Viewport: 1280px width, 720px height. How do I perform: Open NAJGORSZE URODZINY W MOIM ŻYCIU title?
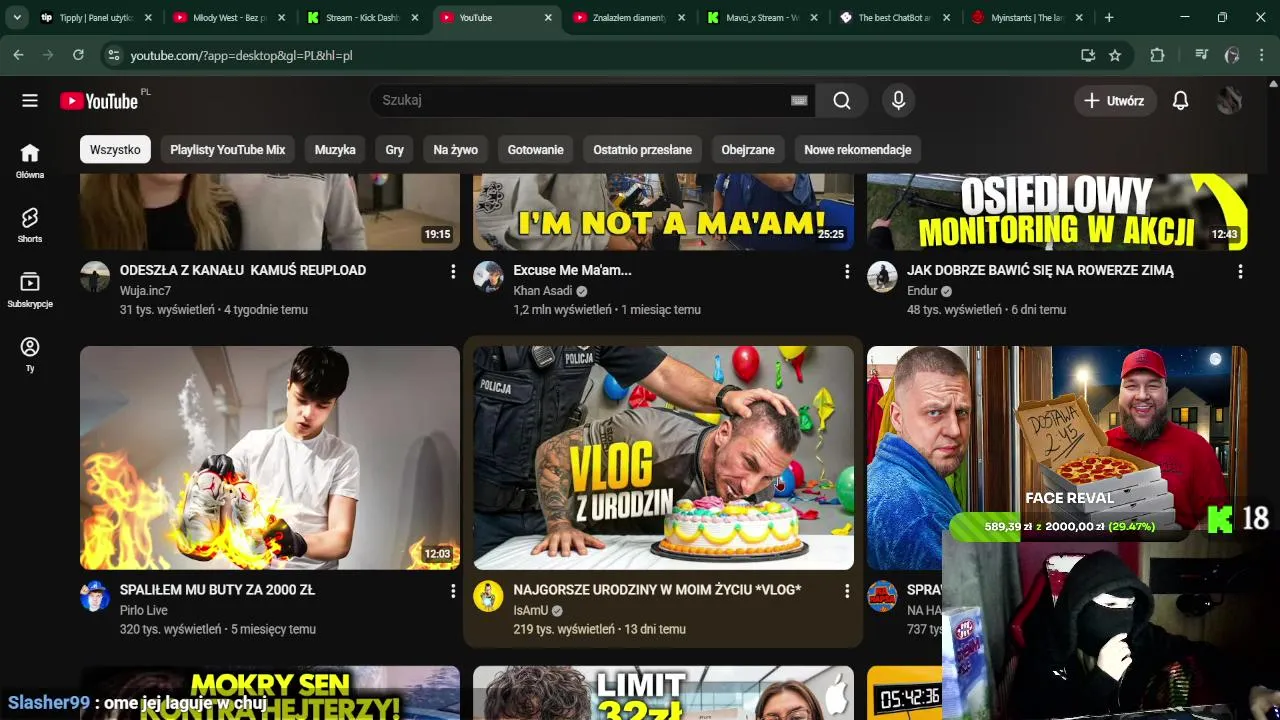657,590
